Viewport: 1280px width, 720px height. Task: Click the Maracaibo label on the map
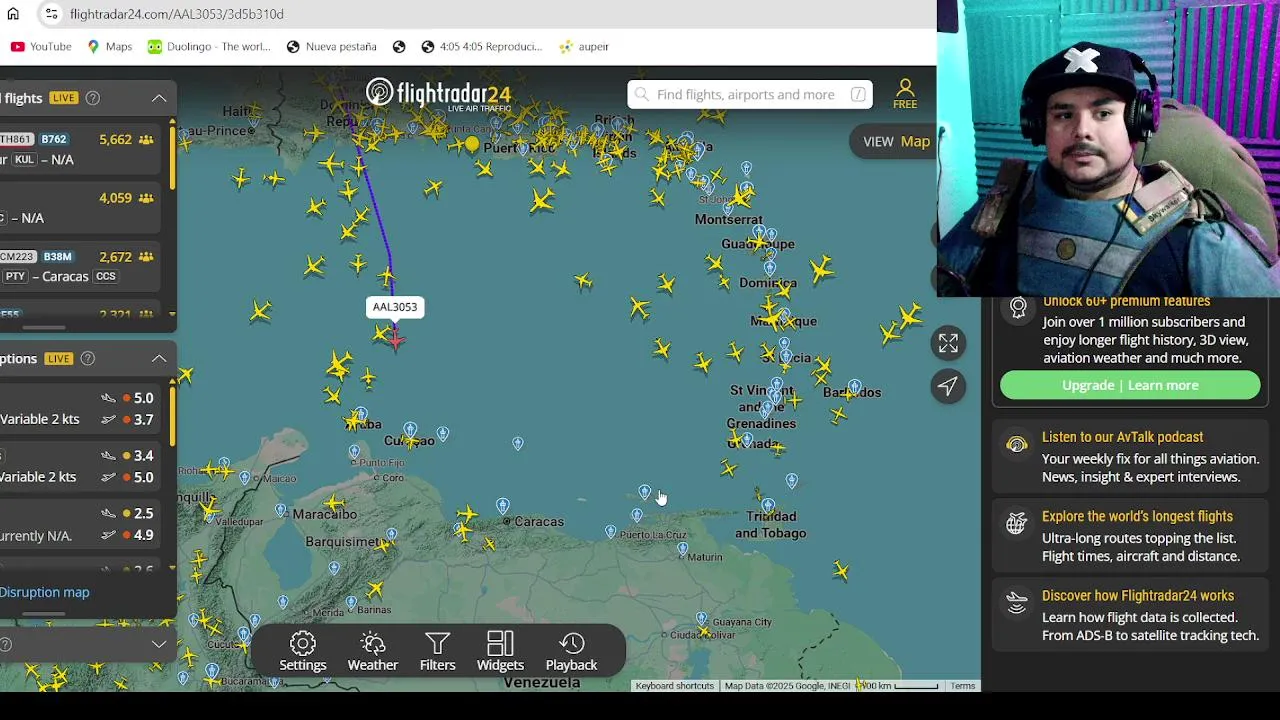pos(325,514)
